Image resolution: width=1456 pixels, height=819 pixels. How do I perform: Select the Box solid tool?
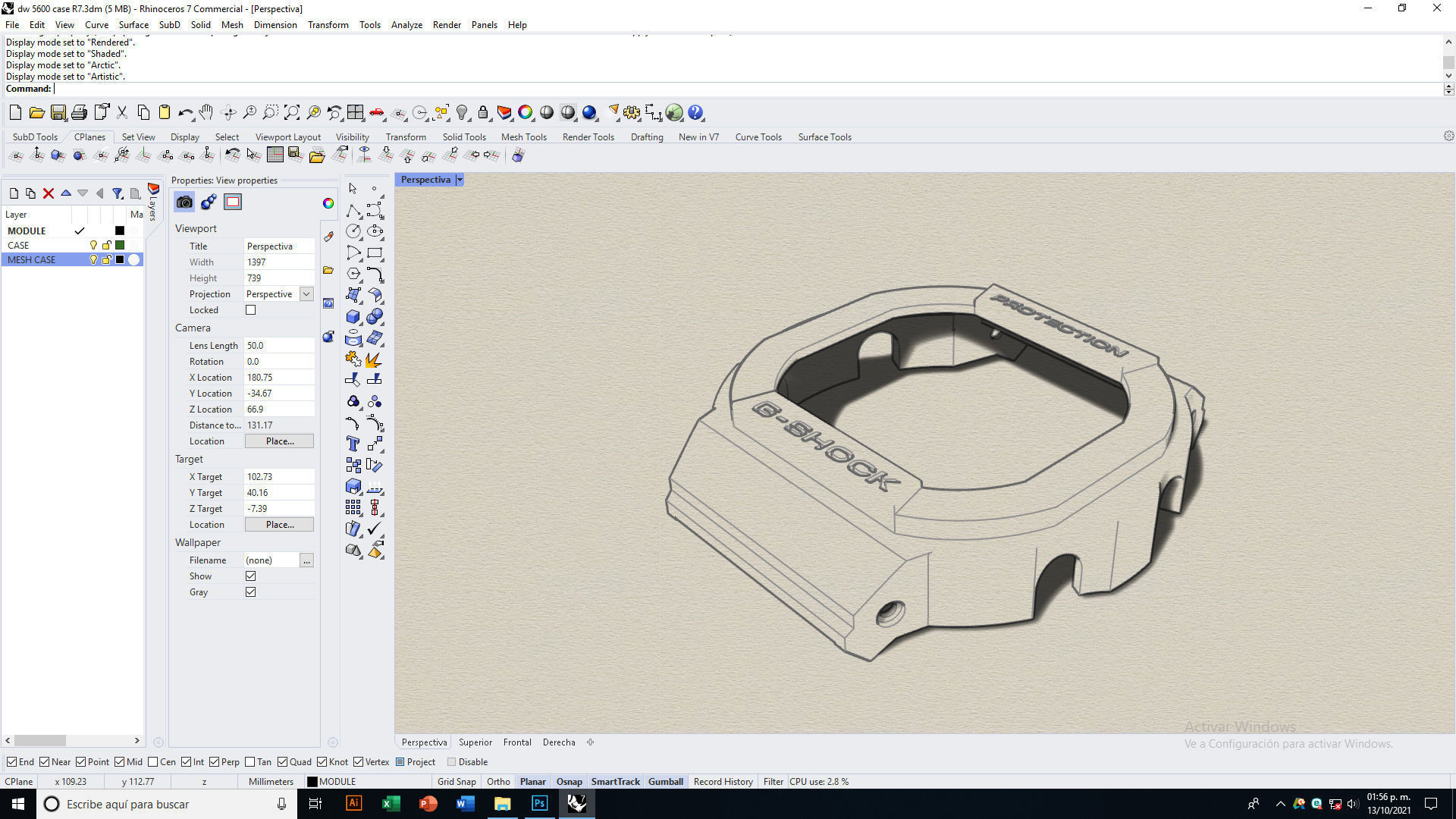pos(353,317)
